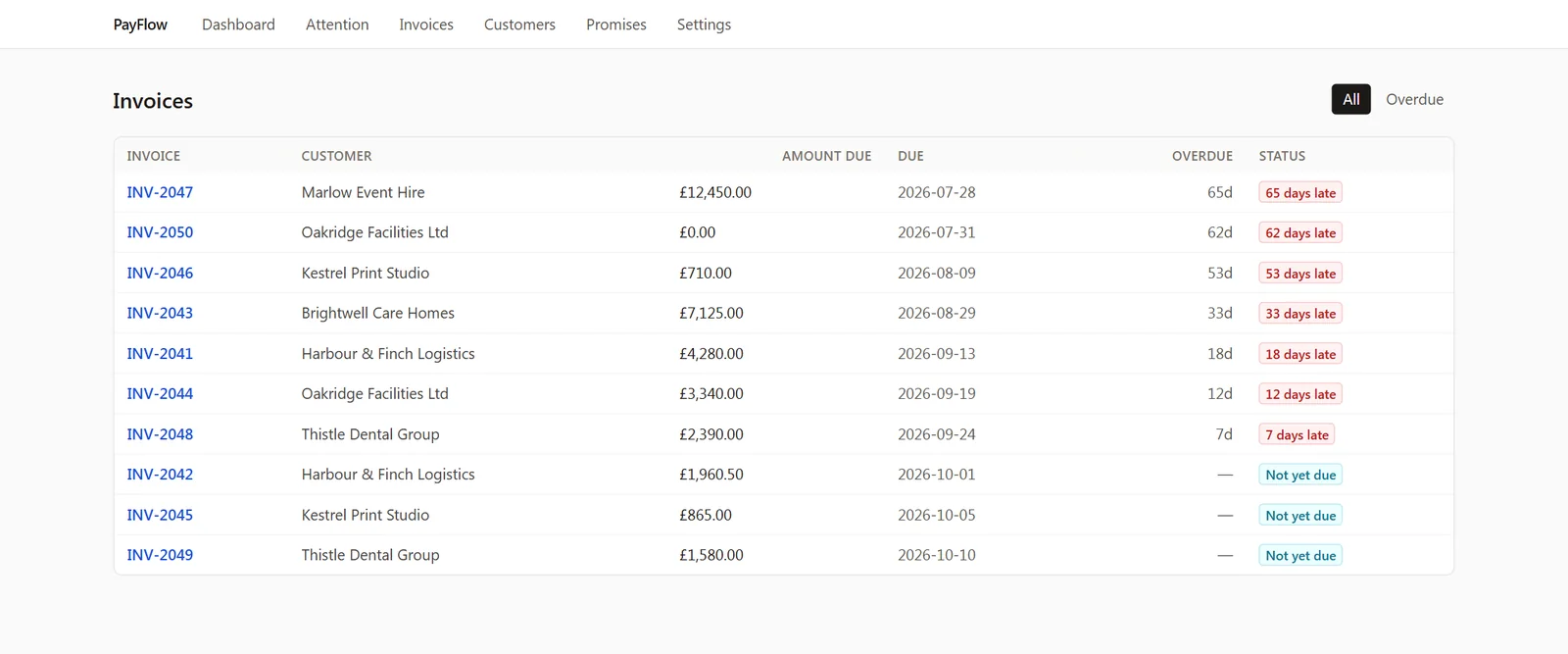Select Harbour & Finch Logistics in INV-2041 row
This screenshot has width=1568, height=654.
click(388, 353)
